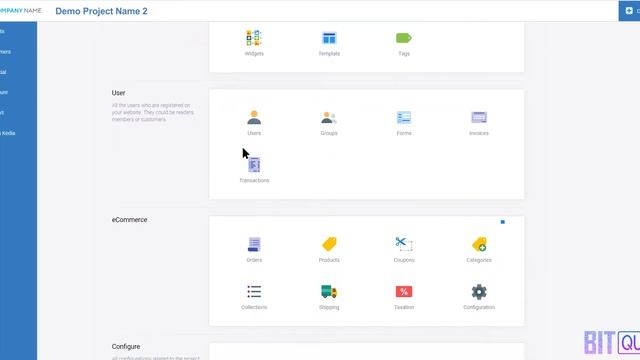This screenshot has height=360, width=640.
Task: Open the Transactions tile
Action: (254, 170)
